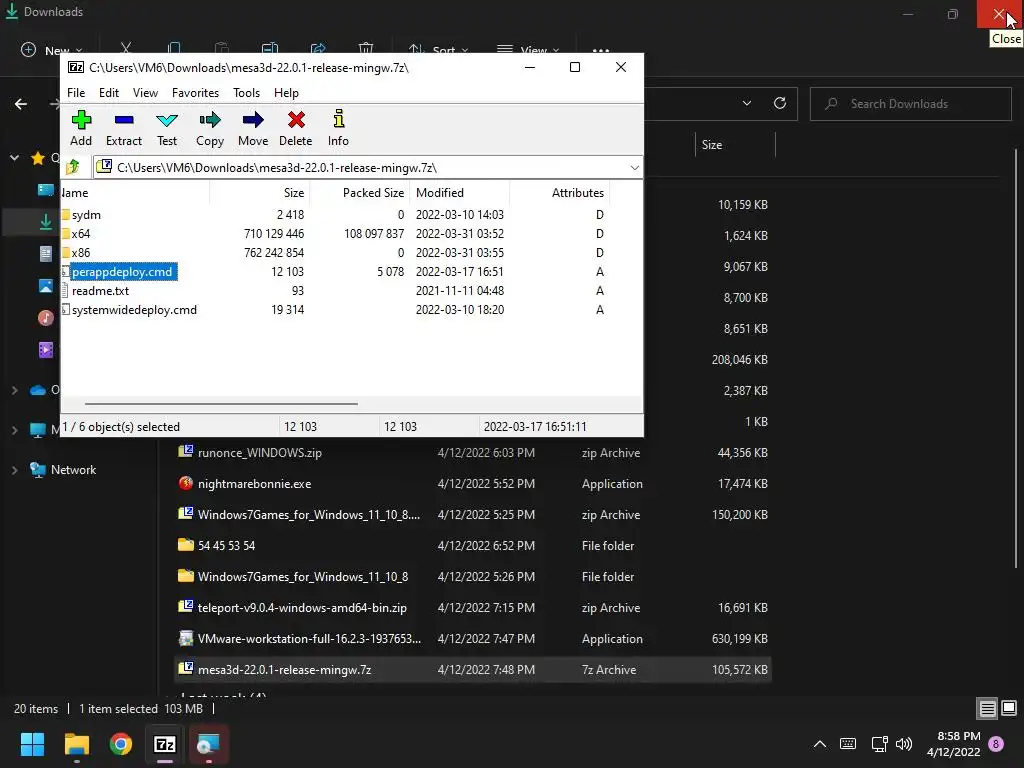Click the Search Downloads field

(910, 104)
